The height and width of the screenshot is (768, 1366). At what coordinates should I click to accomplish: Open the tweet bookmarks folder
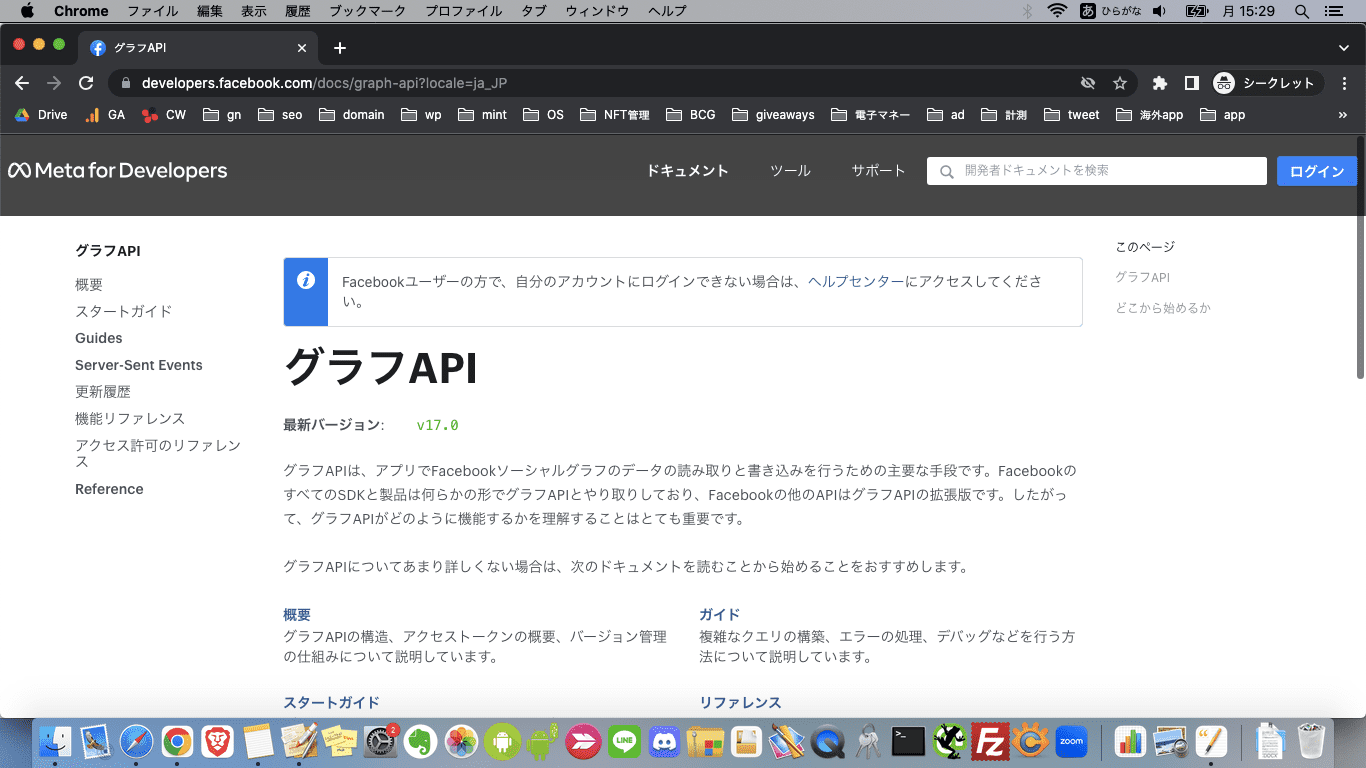click(x=1071, y=115)
